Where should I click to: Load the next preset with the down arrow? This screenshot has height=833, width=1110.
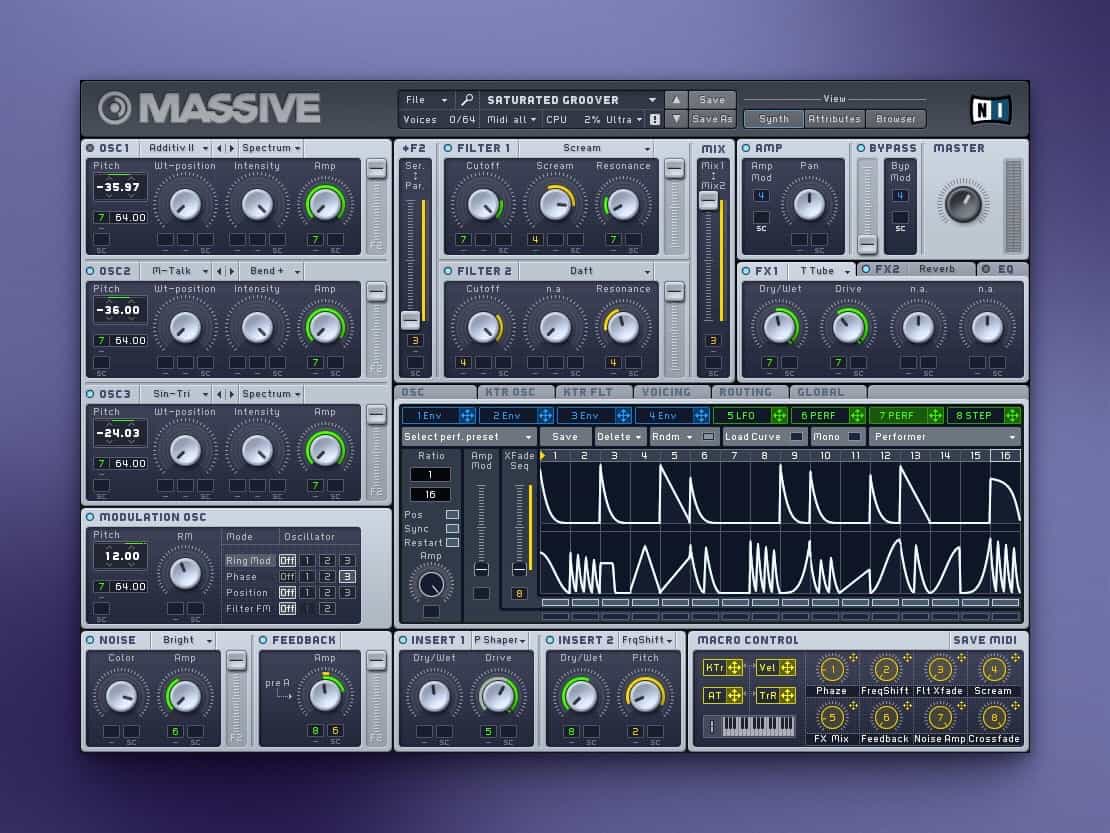tap(676, 119)
